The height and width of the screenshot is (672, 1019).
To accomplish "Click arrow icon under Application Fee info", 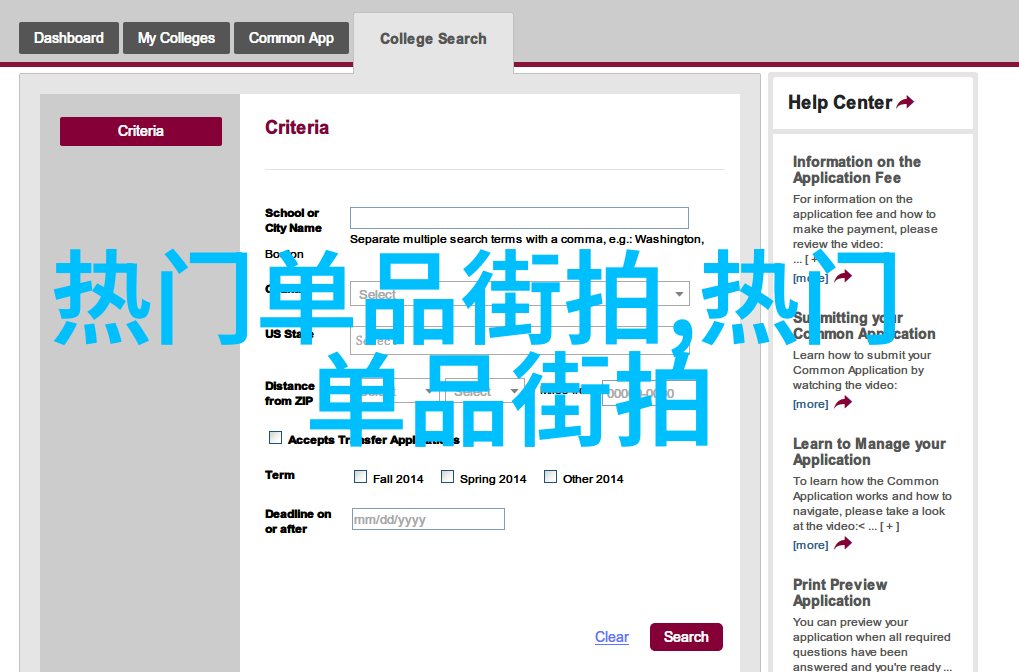I will [x=843, y=277].
